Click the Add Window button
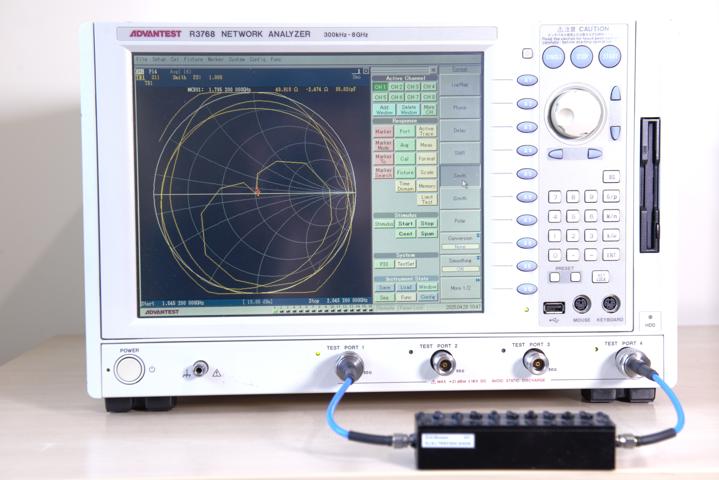Screen dimensions: 719x480 [383, 108]
